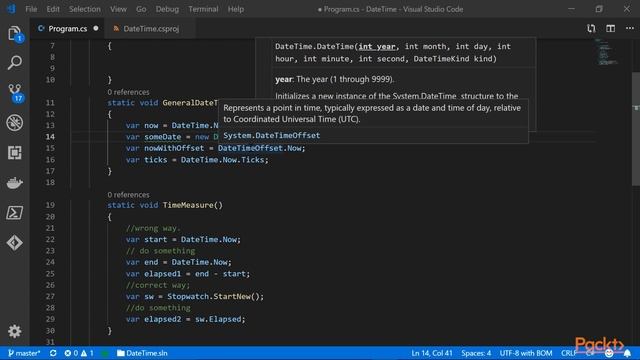The height and width of the screenshot is (360, 640).
Task: Open the Docker view
Action: [x=15, y=183]
